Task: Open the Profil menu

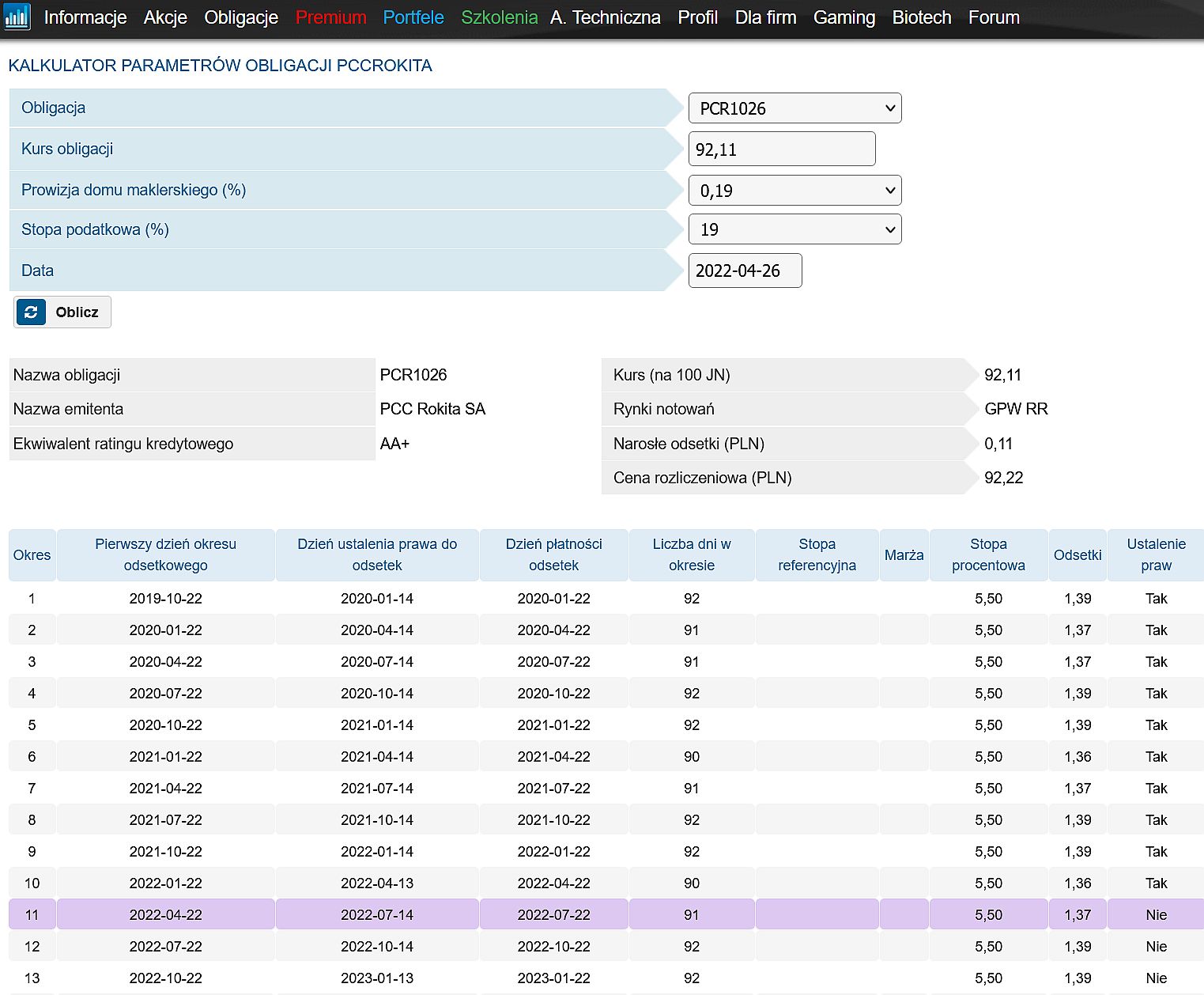Action: point(698,17)
